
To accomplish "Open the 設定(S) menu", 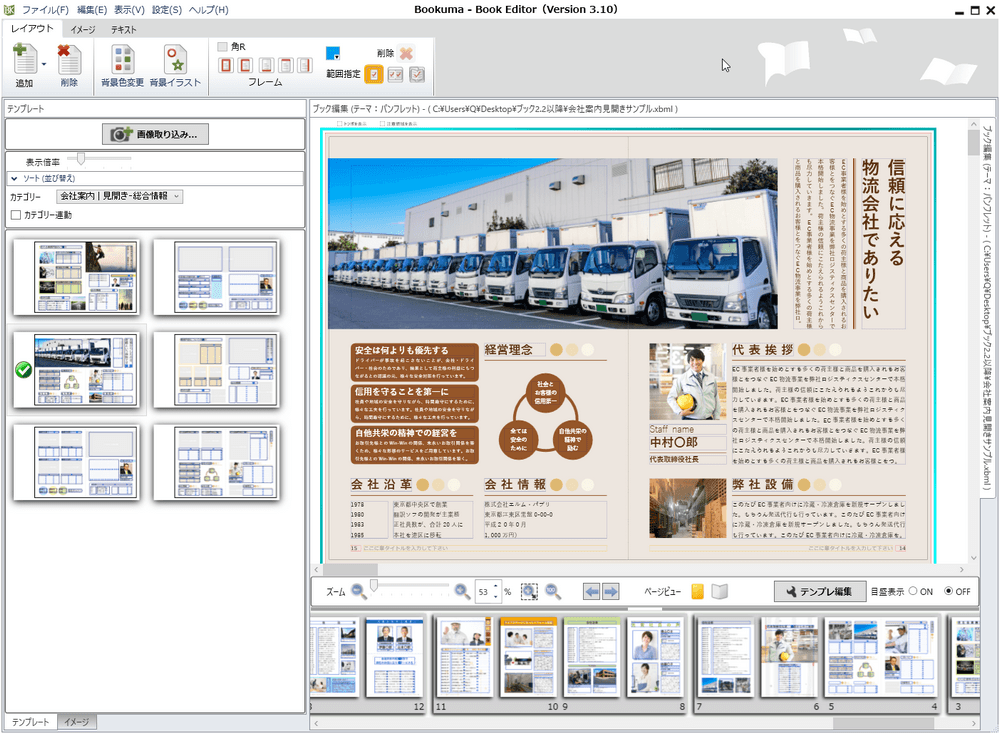I will pos(167,10).
